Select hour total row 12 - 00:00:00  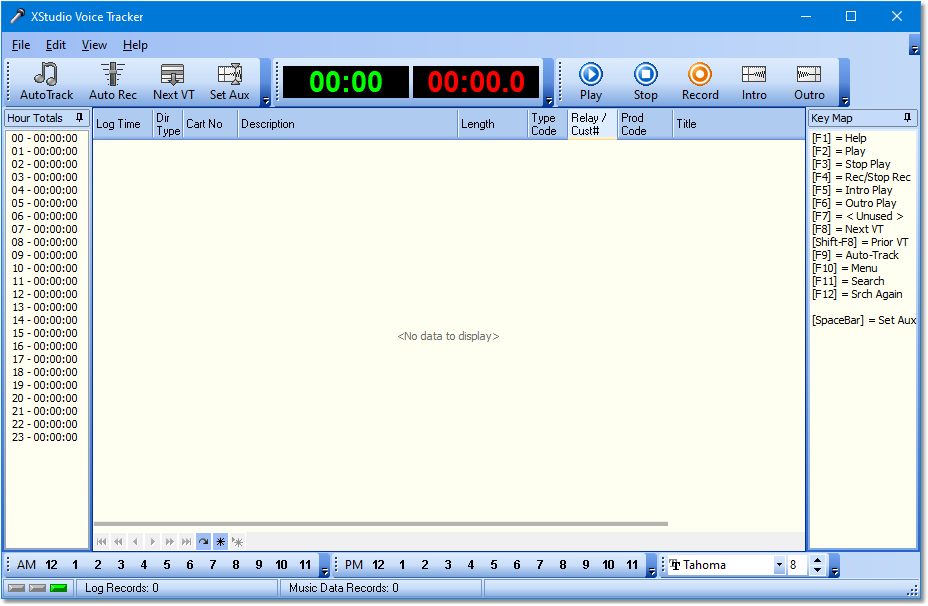45,295
